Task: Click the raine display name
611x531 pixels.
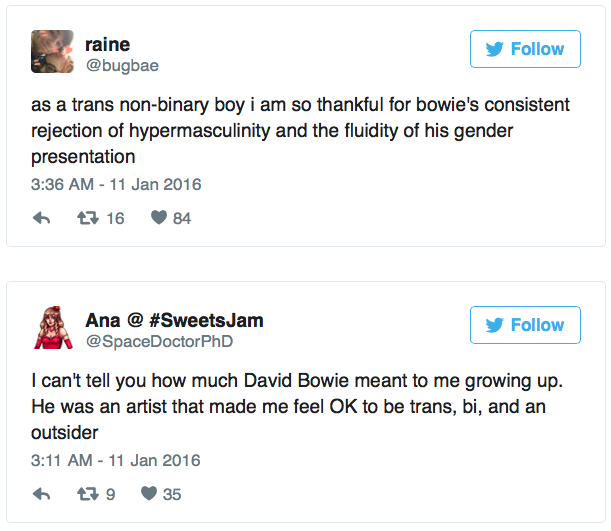Action: tap(107, 44)
